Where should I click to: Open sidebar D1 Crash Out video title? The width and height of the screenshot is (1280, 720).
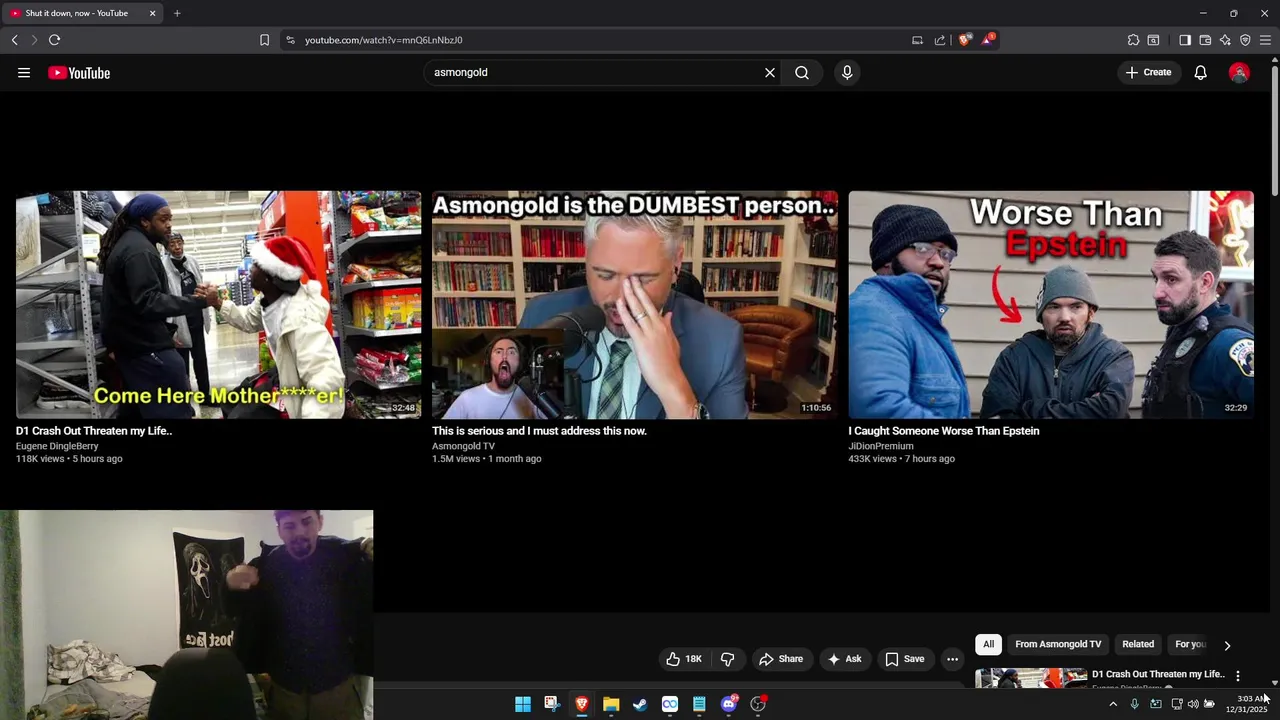(1158, 674)
